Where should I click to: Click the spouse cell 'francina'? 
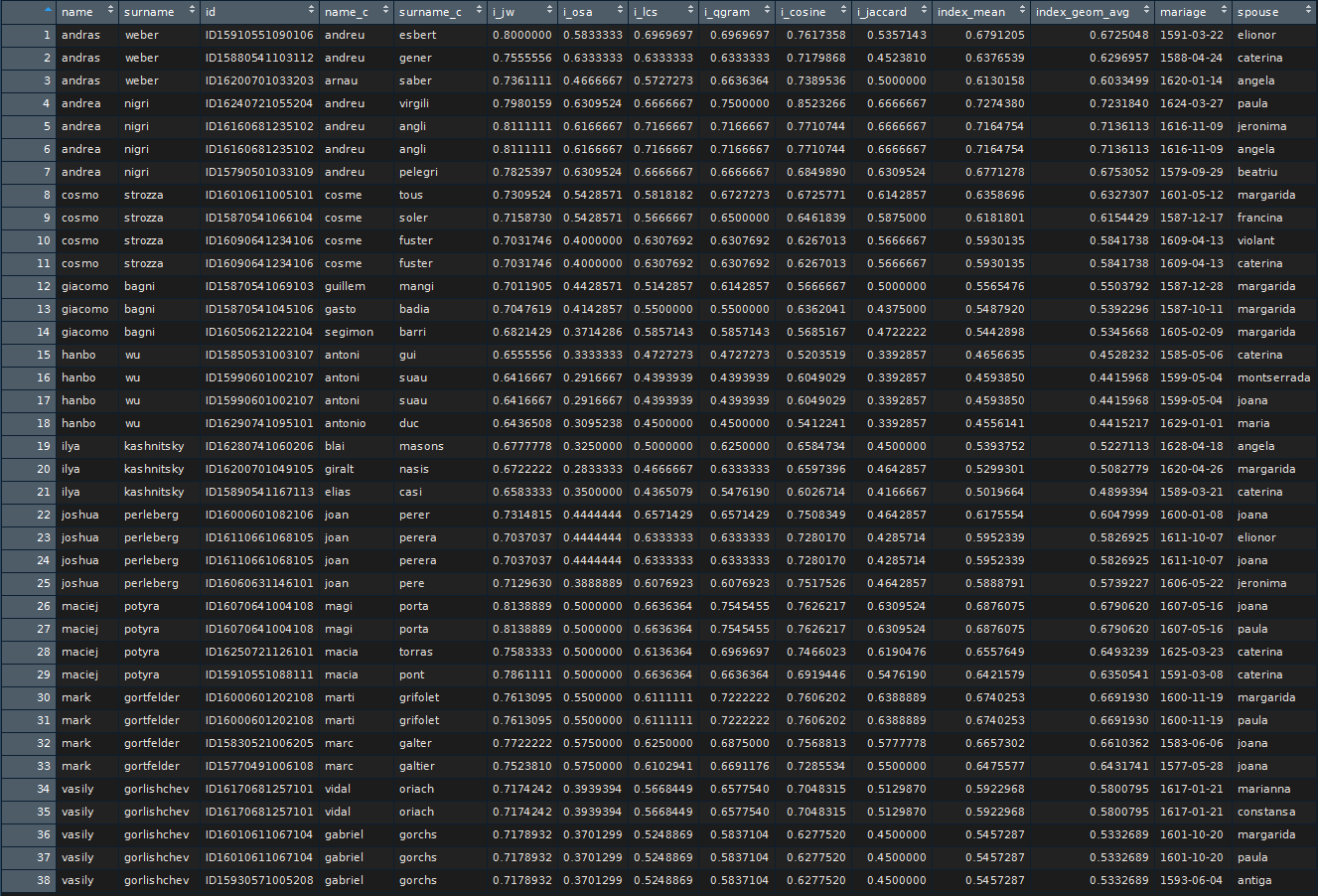[1259, 218]
